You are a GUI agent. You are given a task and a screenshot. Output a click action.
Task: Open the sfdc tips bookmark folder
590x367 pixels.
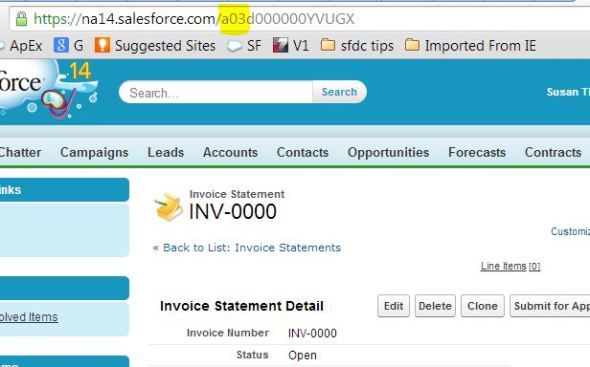357,46
